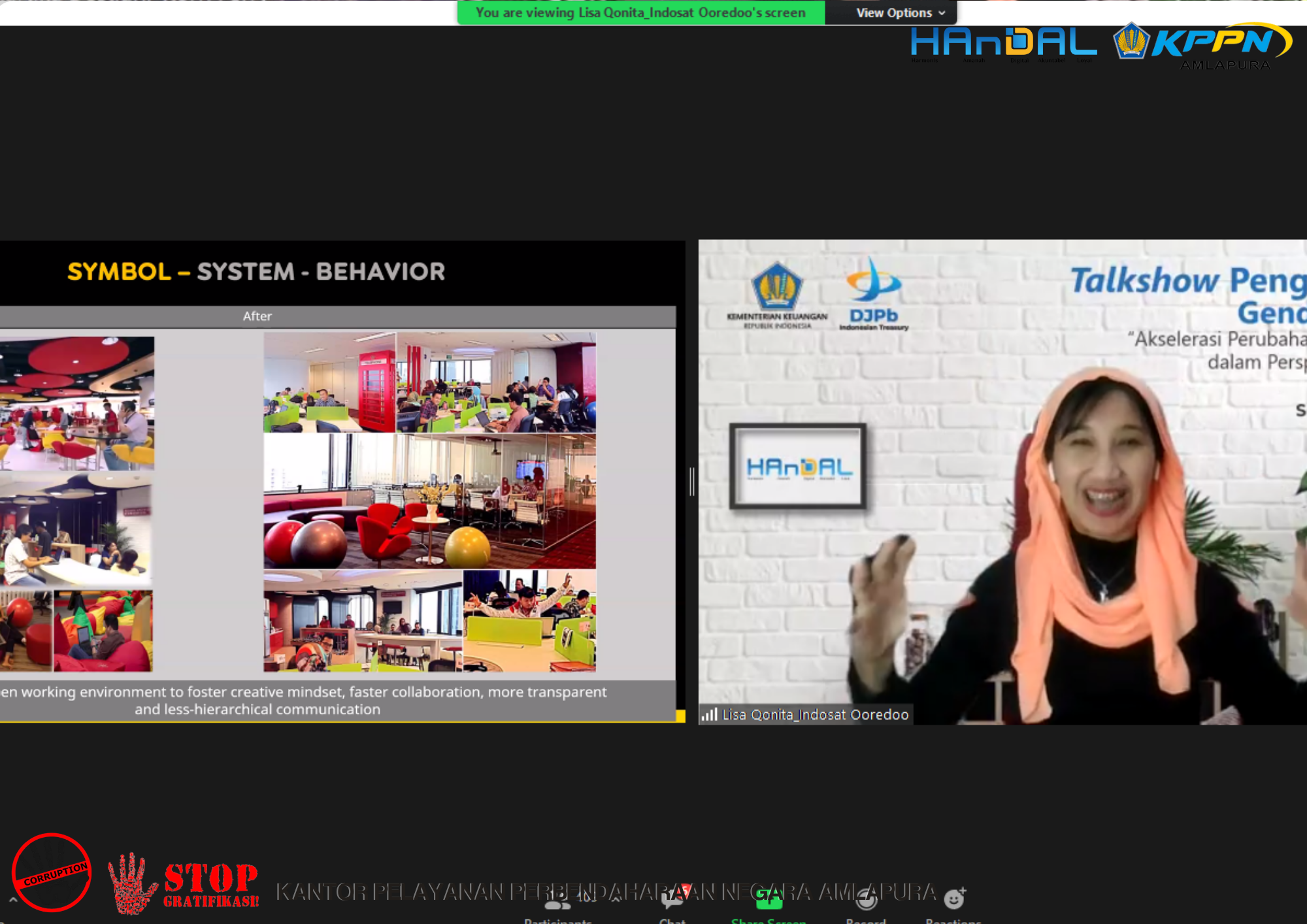Click the Lisa Qonita_Indosat Ooredoo name label
1307x924 pixels.
click(x=815, y=714)
